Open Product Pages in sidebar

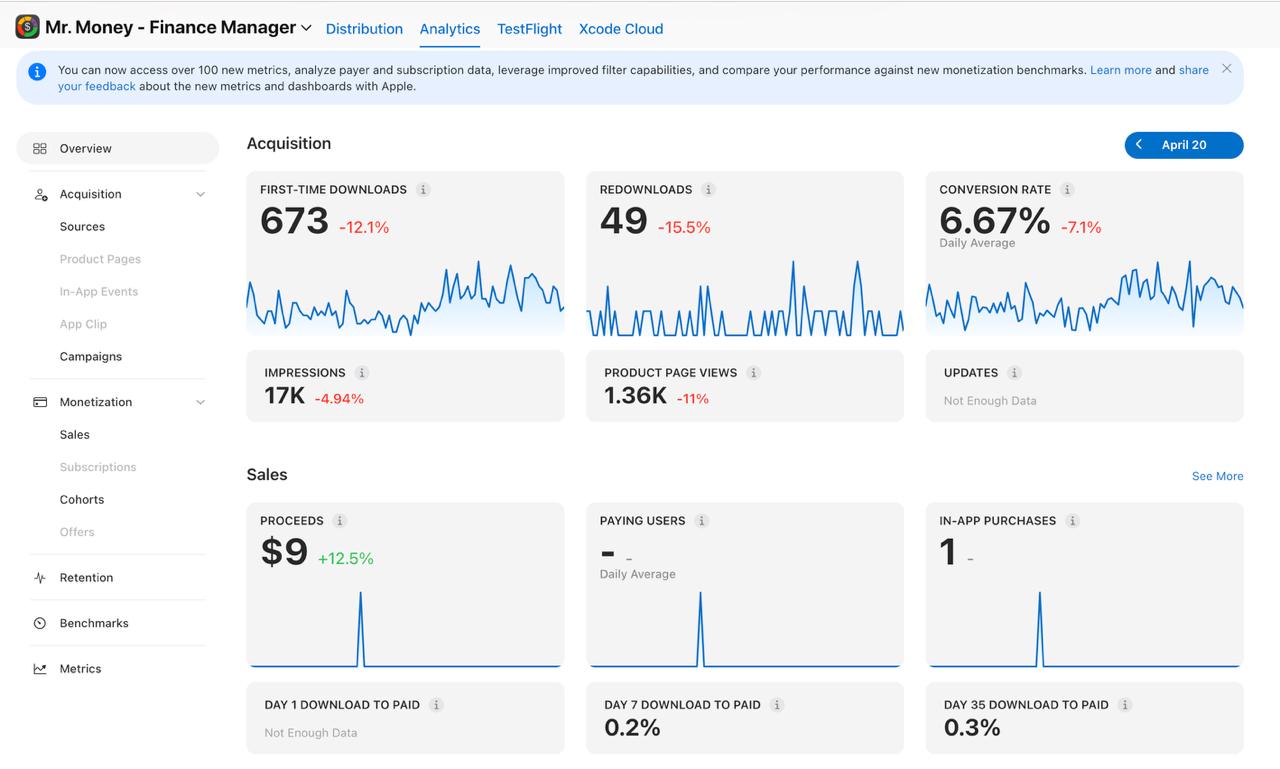pos(100,259)
